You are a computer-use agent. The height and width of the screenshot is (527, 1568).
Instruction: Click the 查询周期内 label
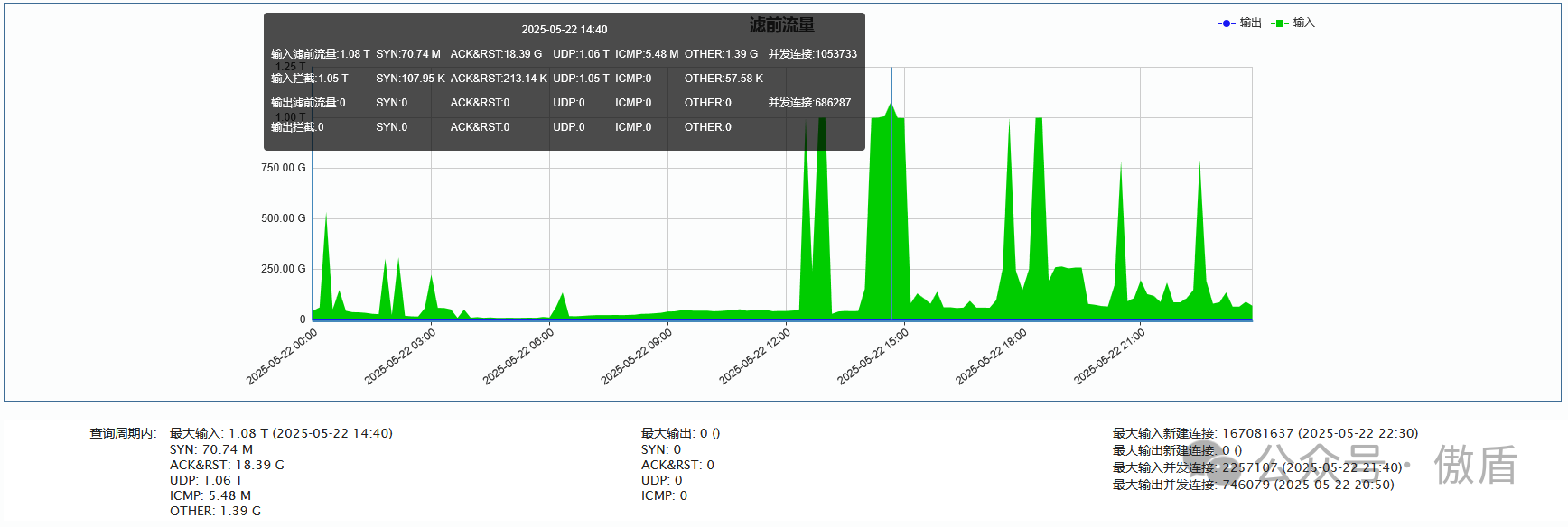(x=123, y=433)
